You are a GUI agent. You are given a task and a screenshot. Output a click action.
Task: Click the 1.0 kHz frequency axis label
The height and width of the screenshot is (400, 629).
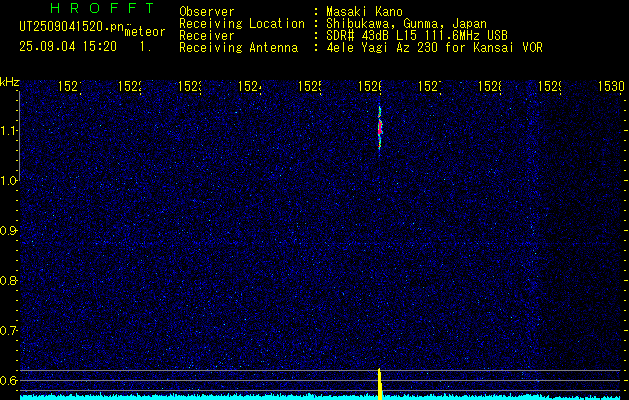coord(10,181)
